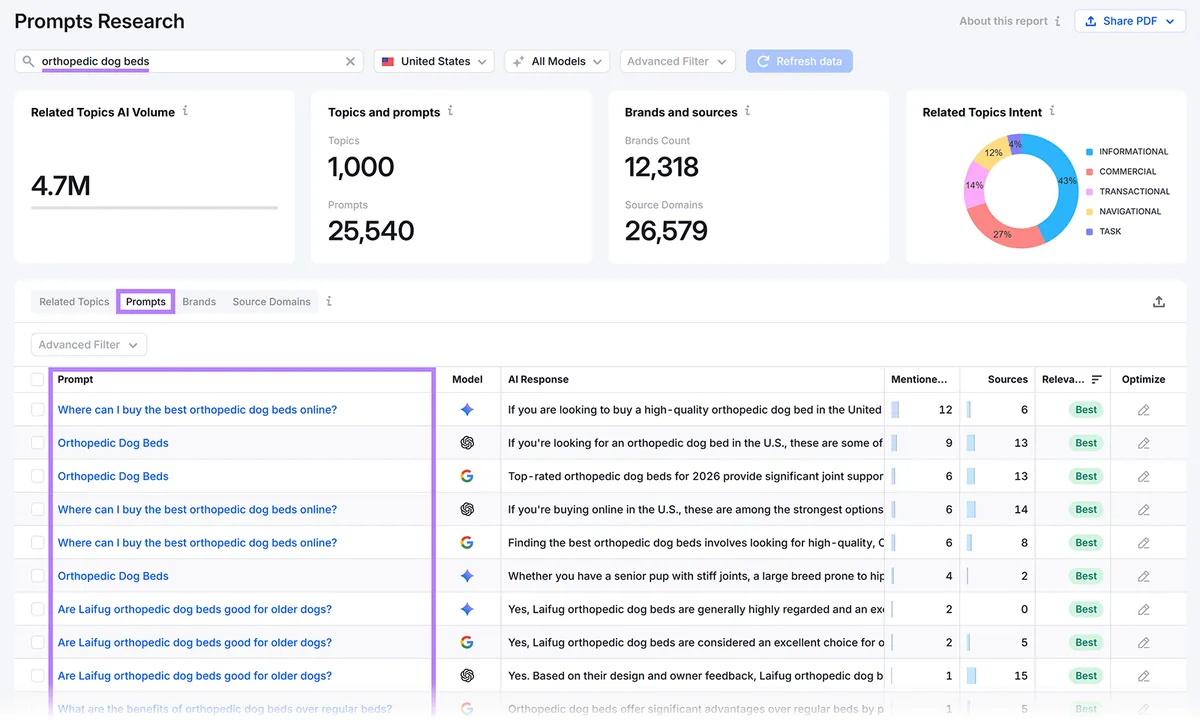
Task: Check the box for the Sources 0 Laifug row
Action: tap(37, 609)
